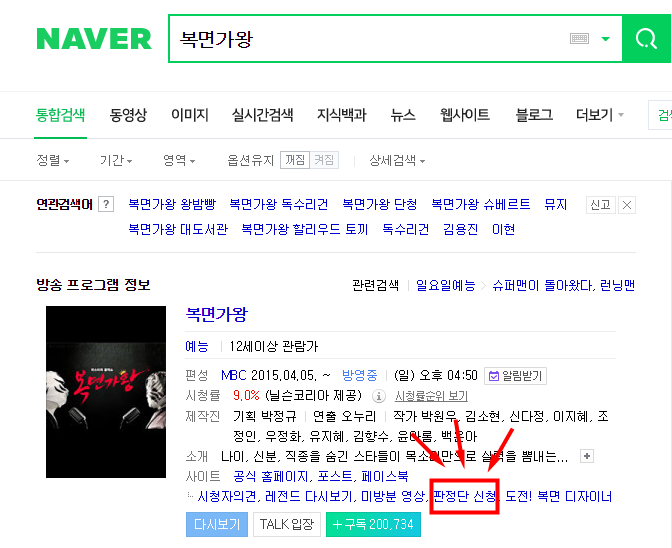Click the 시청률 info icon

[x=378, y=396]
